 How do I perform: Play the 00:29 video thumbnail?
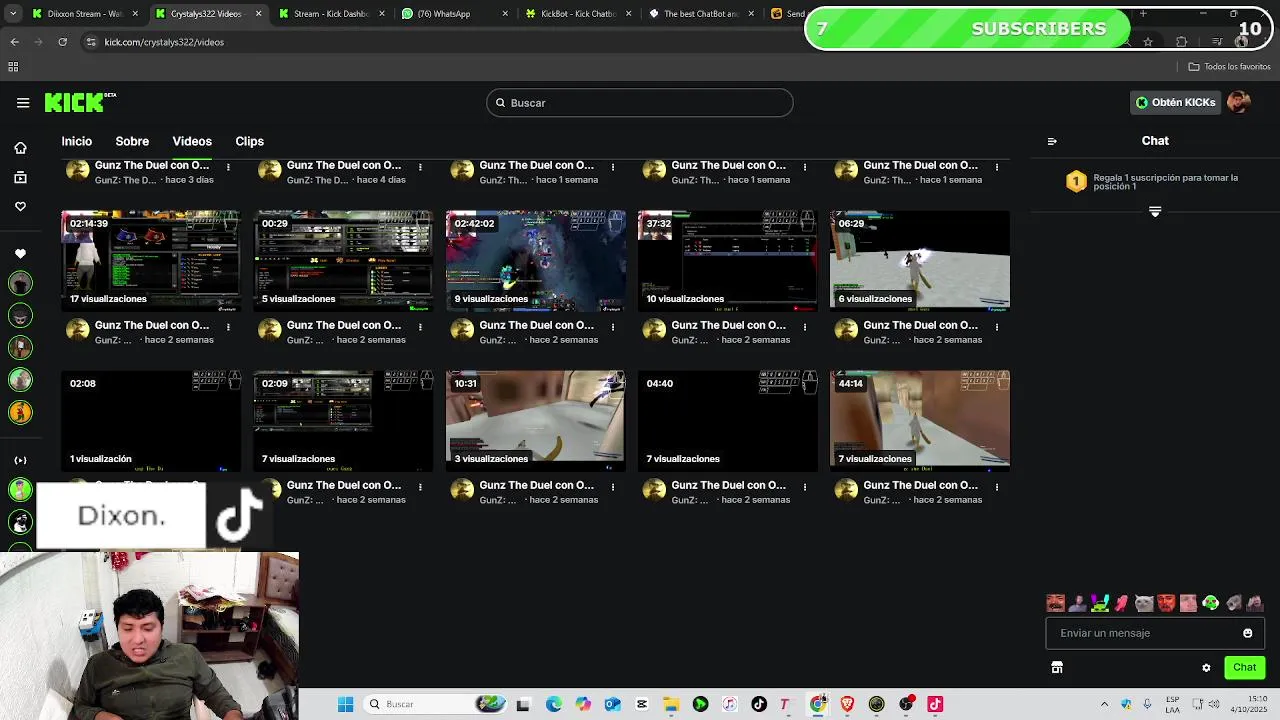[343, 260]
